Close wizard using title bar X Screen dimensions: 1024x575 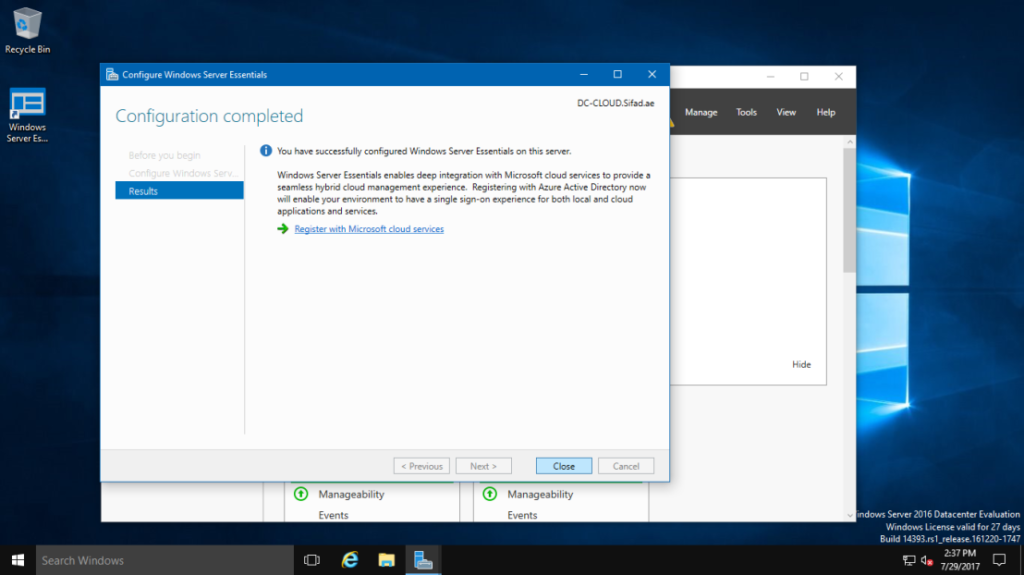[x=652, y=74]
